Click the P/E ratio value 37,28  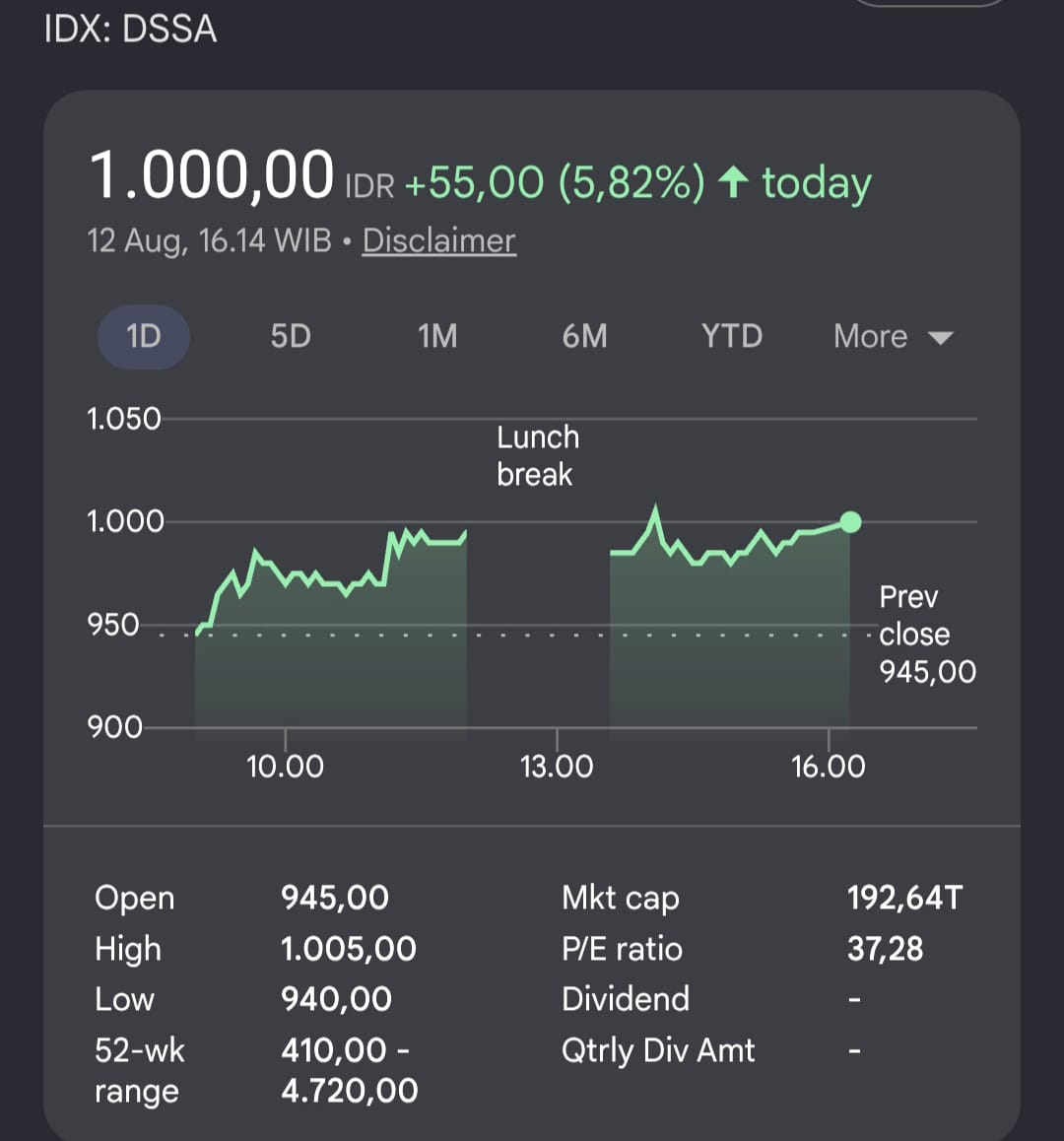885,949
